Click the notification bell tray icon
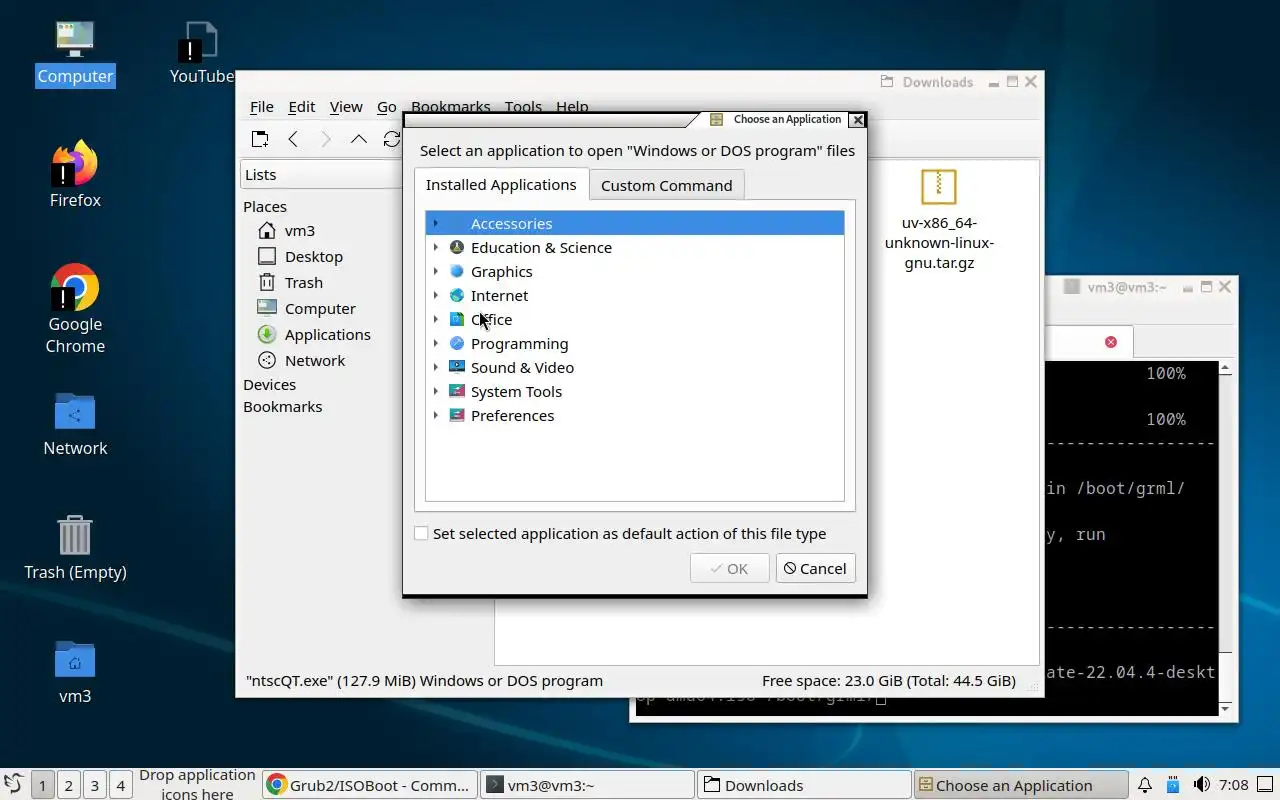 tap(1145, 785)
